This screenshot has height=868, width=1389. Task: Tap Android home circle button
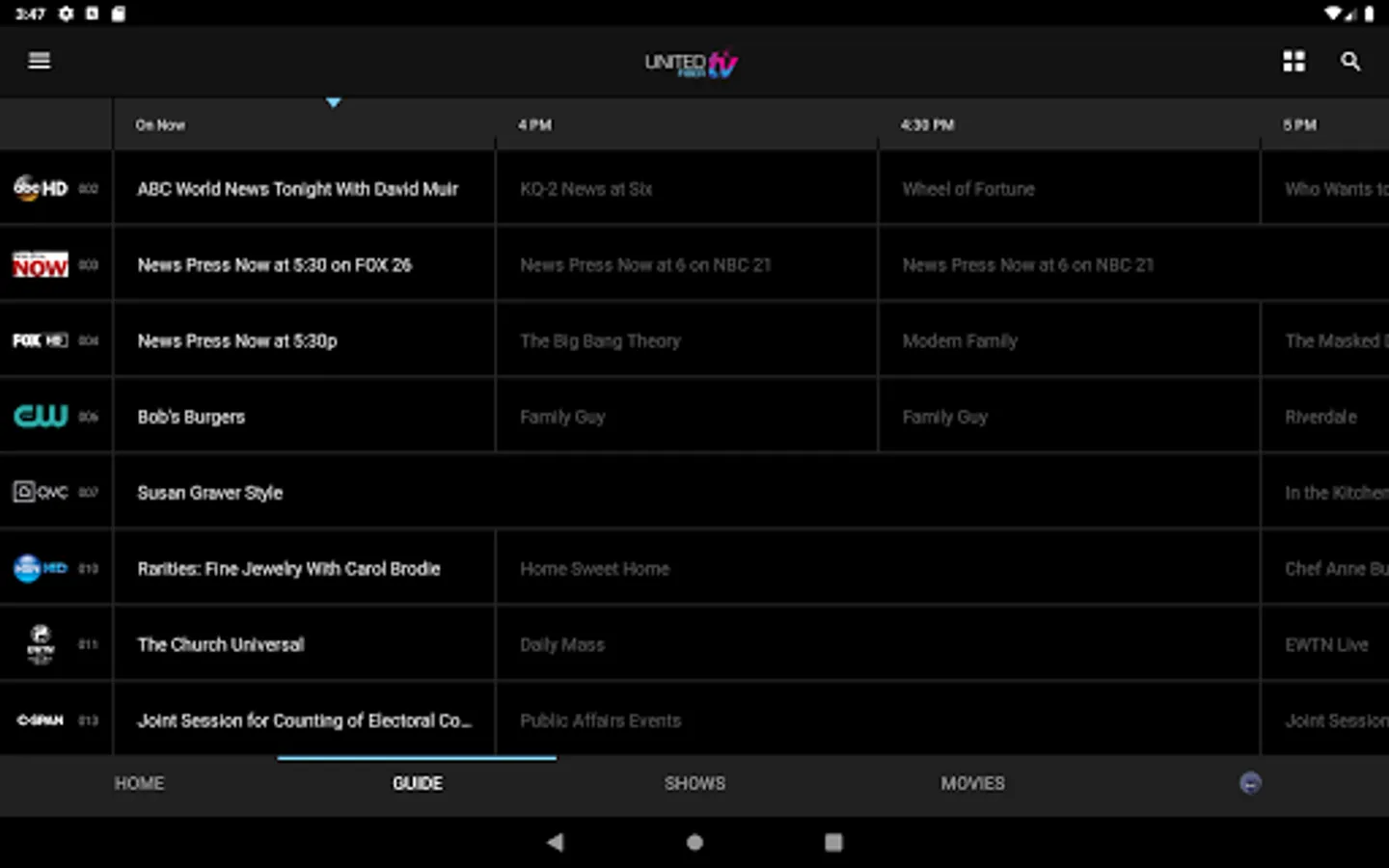tap(694, 842)
